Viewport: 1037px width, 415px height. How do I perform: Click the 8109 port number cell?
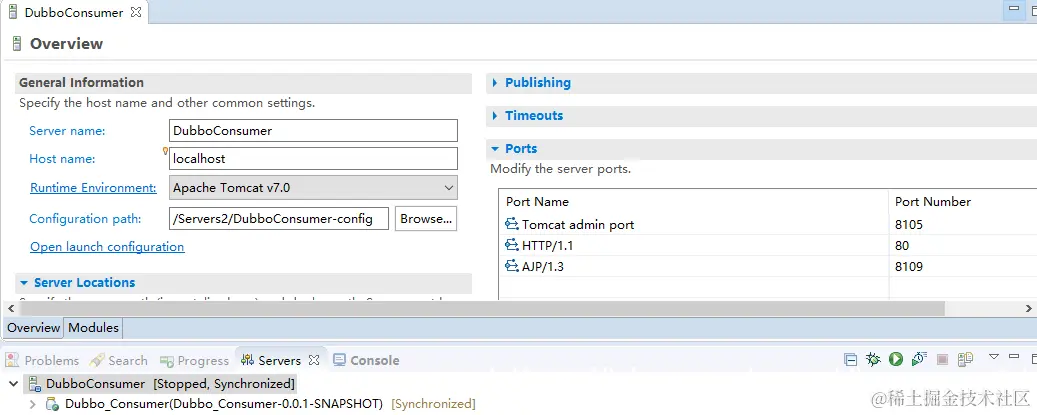click(909, 266)
